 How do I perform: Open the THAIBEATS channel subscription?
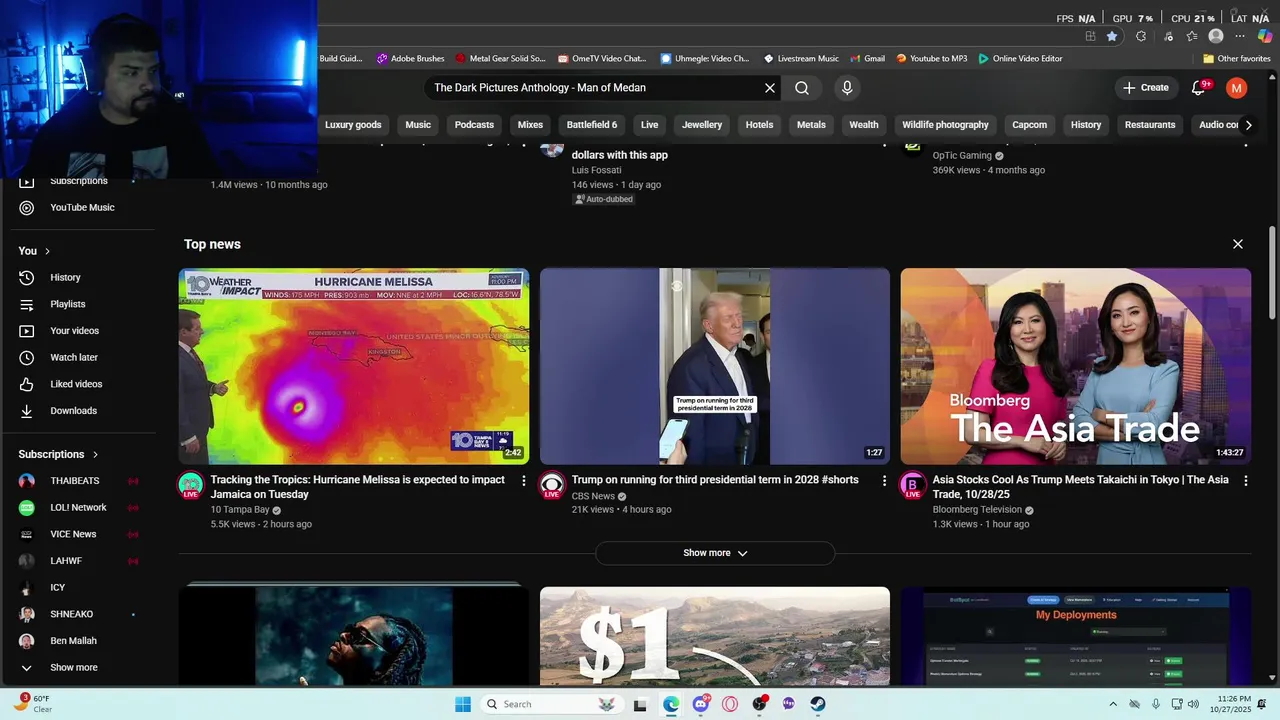(x=75, y=481)
